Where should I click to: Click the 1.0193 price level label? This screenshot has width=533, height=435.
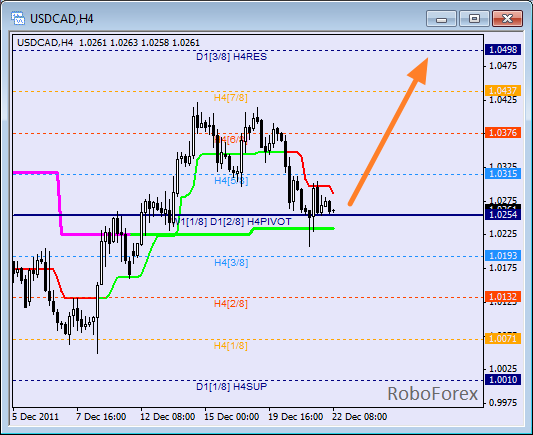point(503,256)
